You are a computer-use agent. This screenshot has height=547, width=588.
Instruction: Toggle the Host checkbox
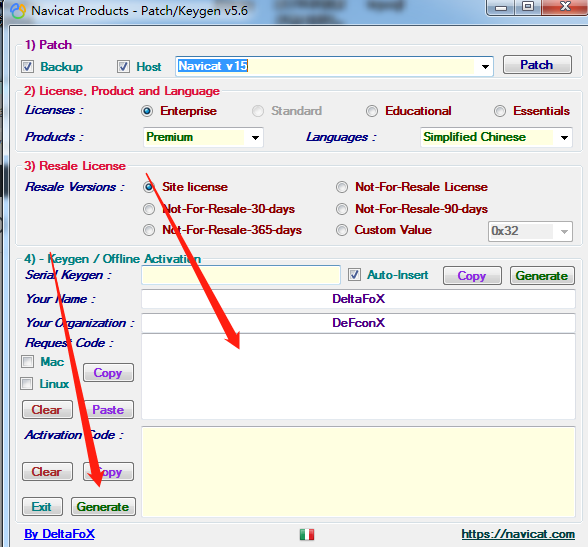pyautogui.click(x=123, y=67)
